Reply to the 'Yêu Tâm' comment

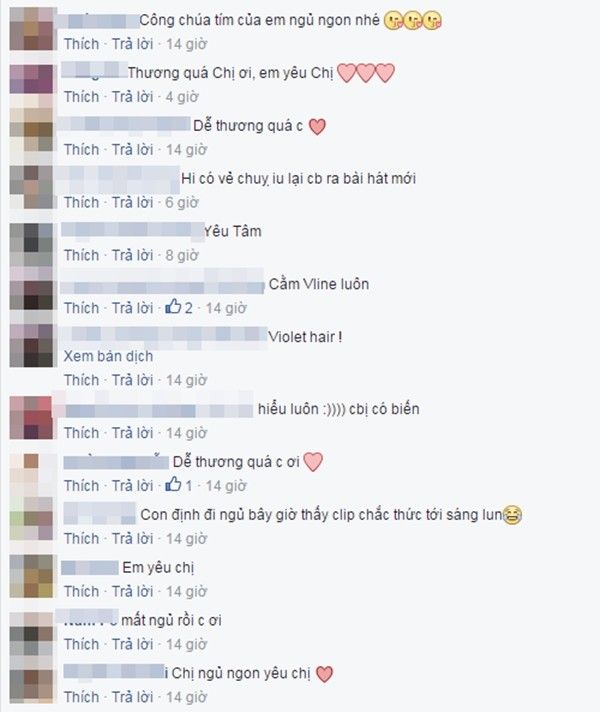pos(133,255)
